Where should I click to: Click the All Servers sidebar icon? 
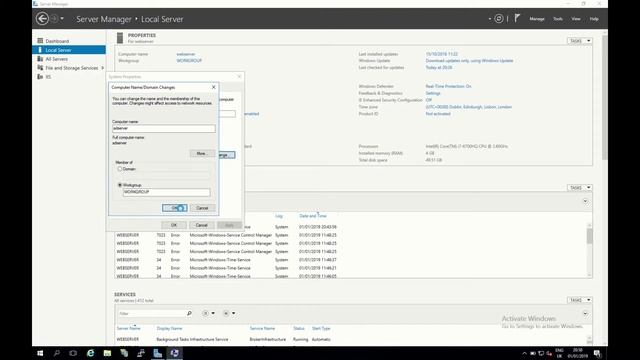coord(40,59)
